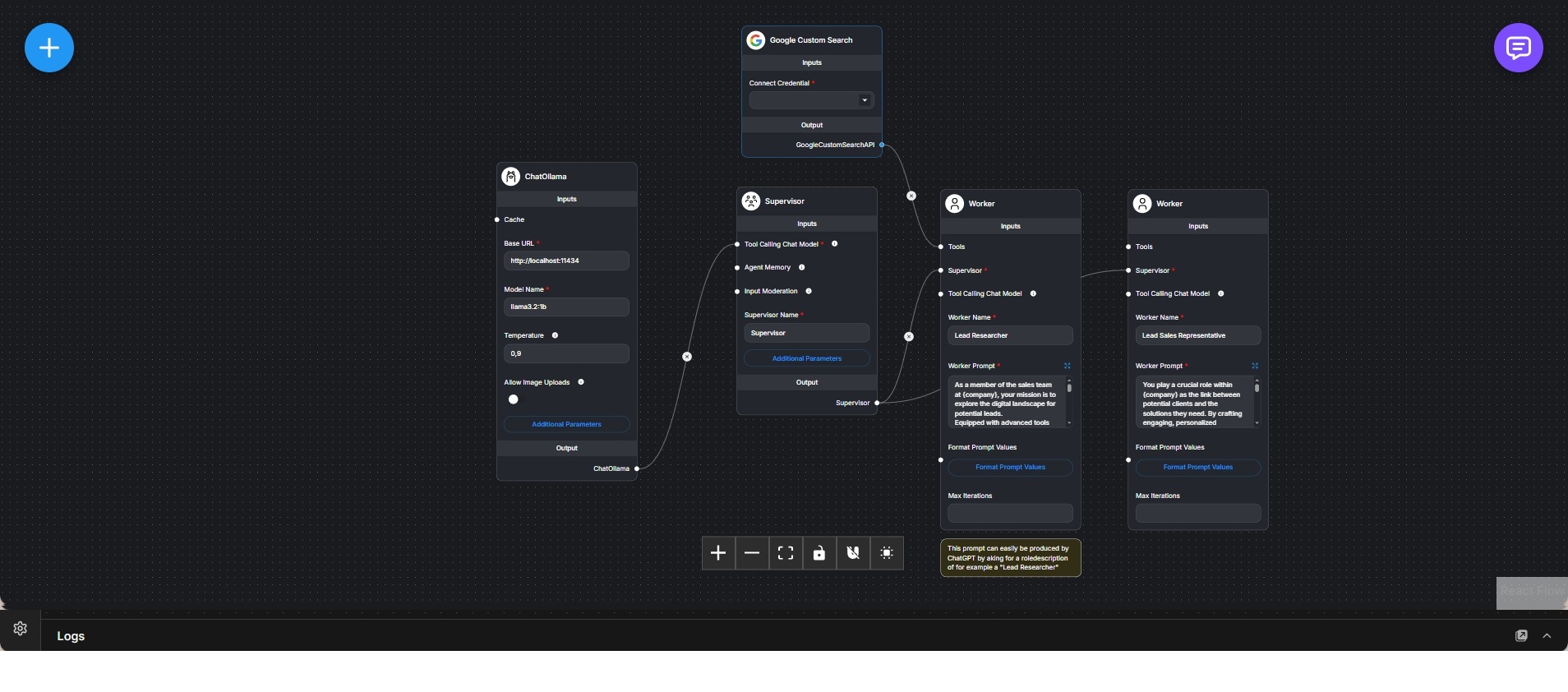Open ChatOllama Additional Parameters
Viewport: 1568px width, 692px height.
(x=566, y=424)
